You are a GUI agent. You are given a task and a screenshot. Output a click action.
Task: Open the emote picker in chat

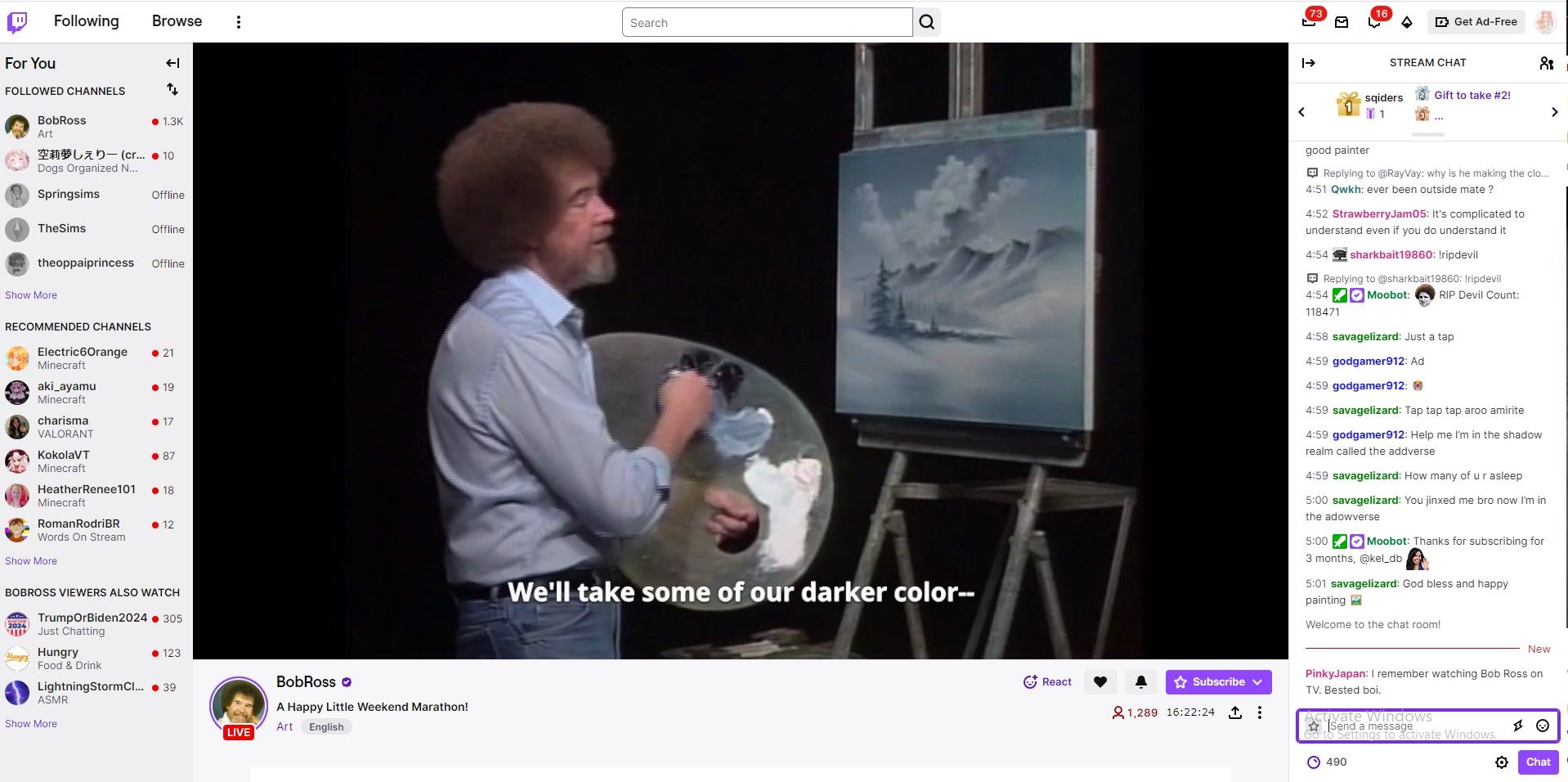[x=1542, y=726]
